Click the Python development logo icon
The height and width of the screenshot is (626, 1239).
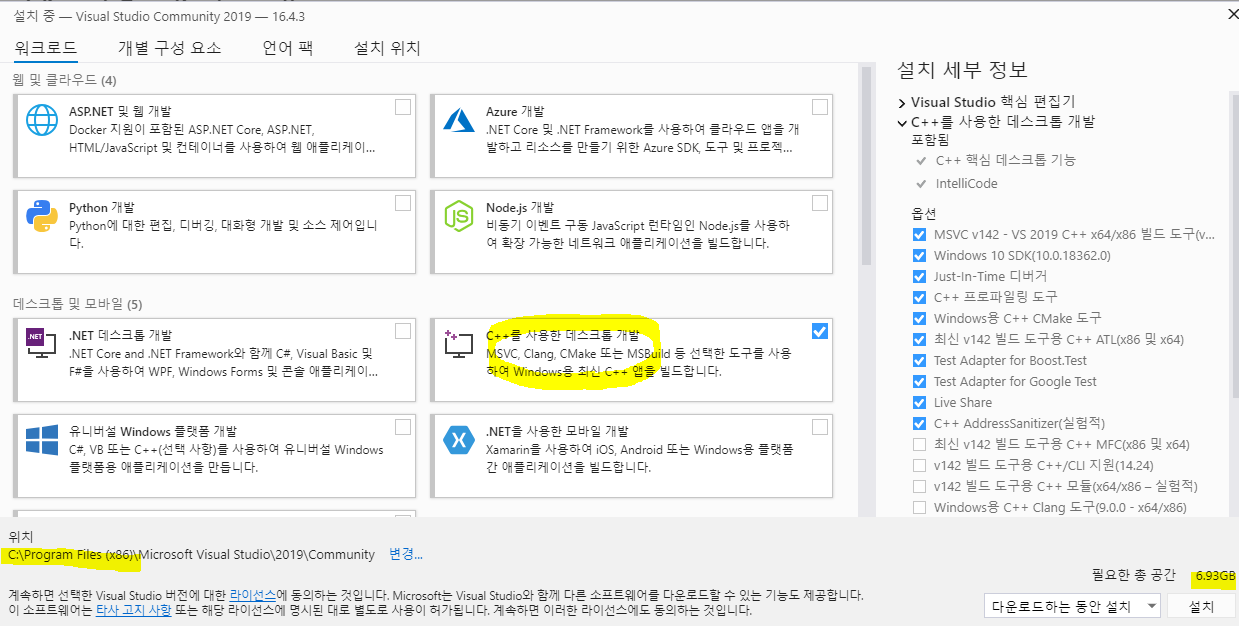tap(41, 215)
